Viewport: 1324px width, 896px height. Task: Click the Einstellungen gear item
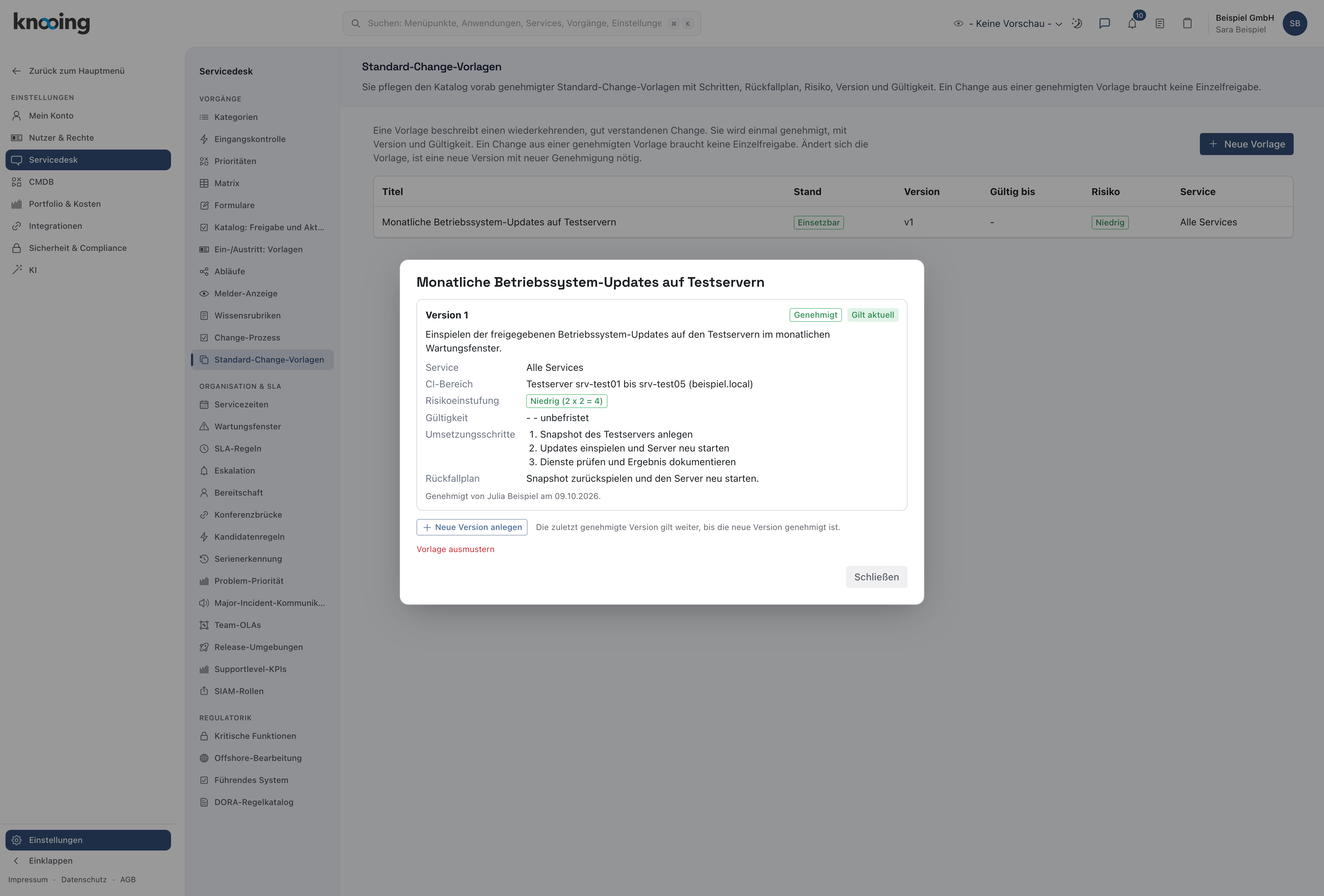[88, 840]
